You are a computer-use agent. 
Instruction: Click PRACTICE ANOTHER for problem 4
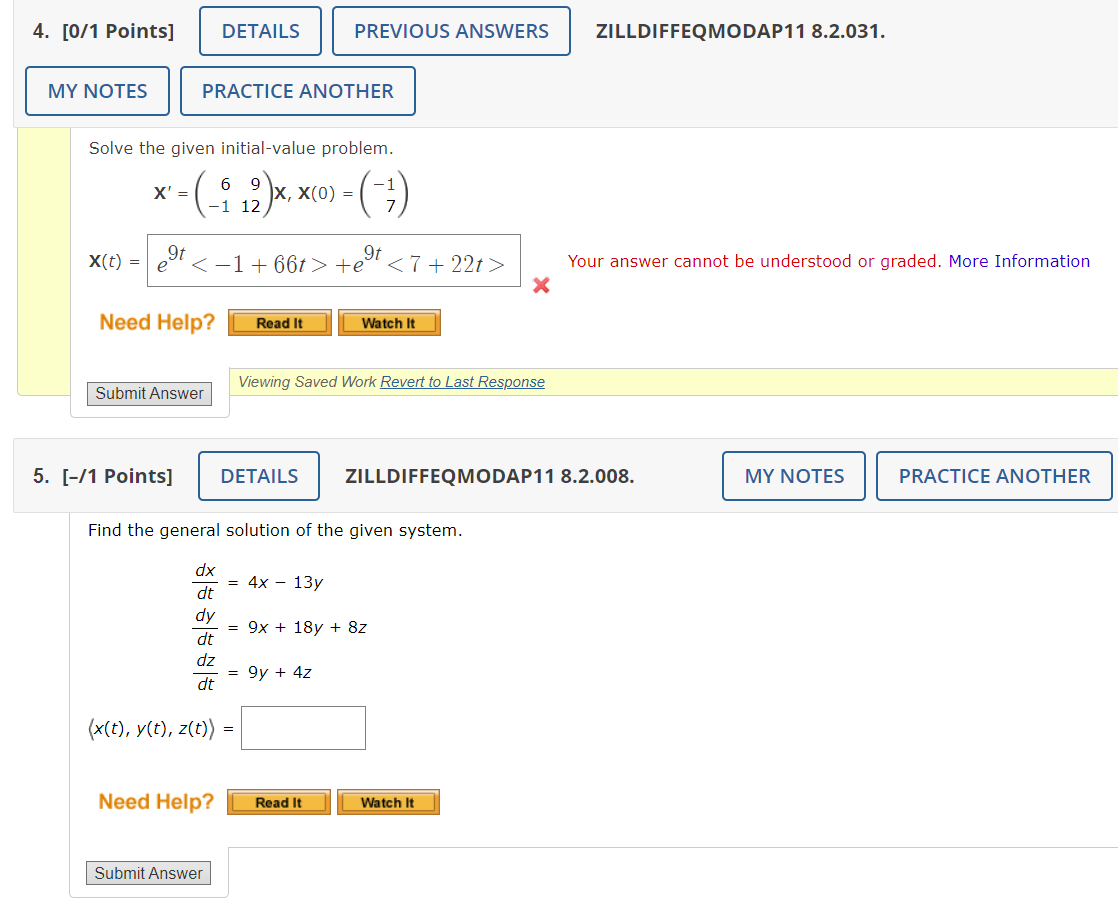click(x=297, y=90)
